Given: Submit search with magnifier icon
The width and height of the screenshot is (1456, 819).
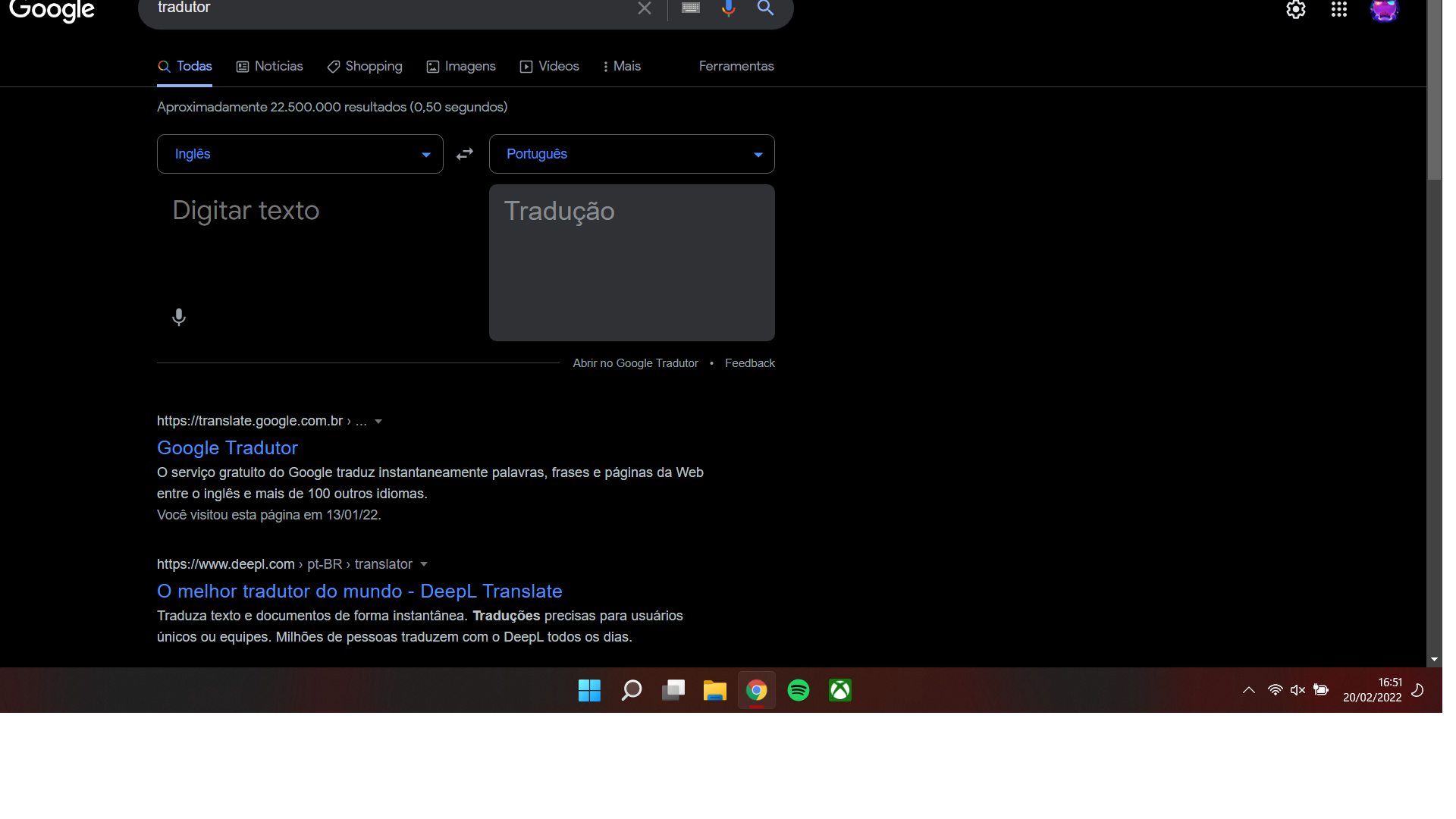Looking at the screenshot, I should coord(766,8).
